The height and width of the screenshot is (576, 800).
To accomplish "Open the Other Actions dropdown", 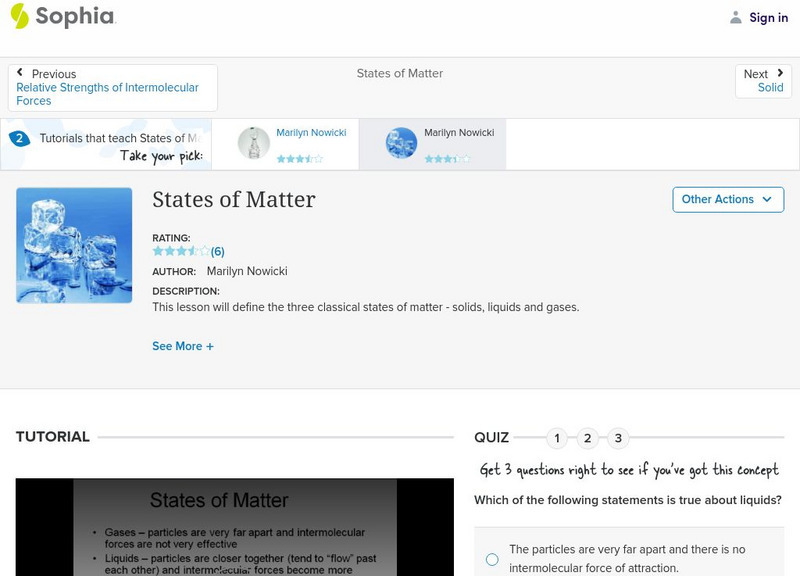I will point(727,199).
